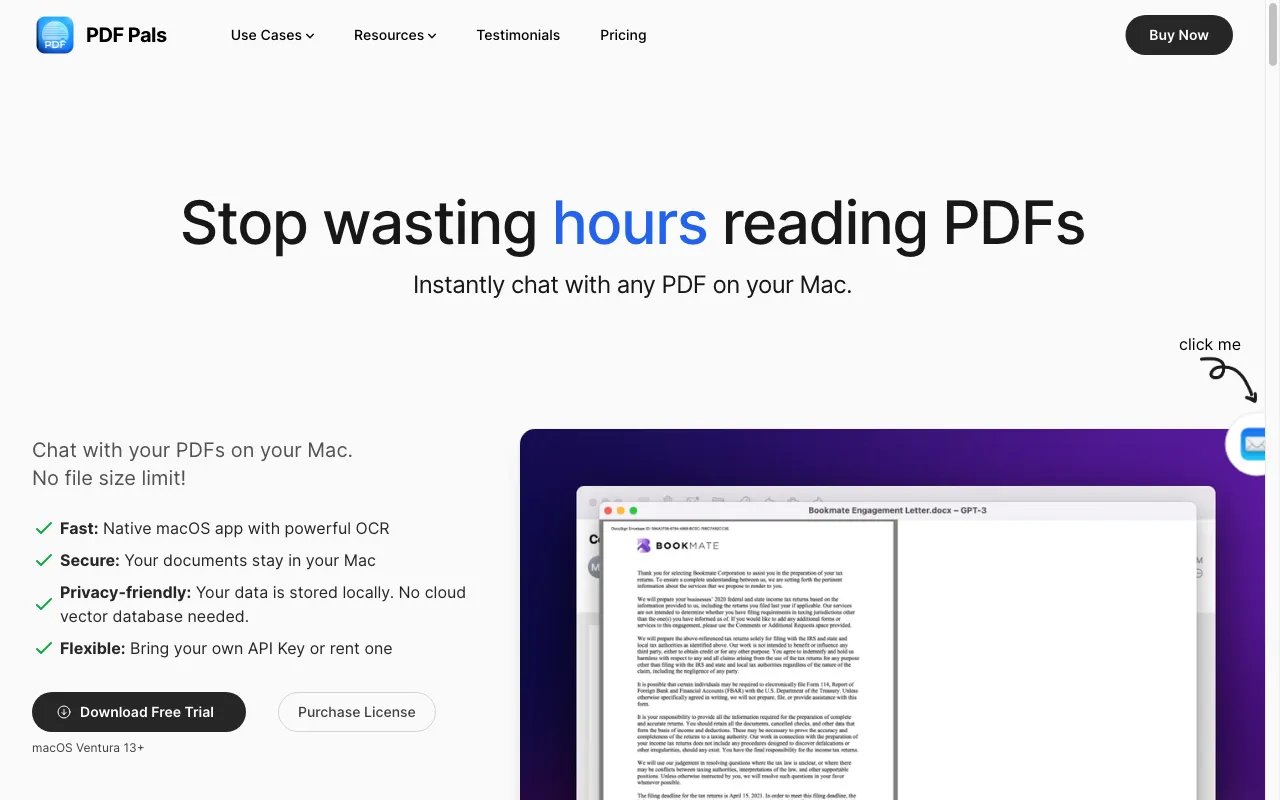This screenshot has height=800, width=1280.
Task: Select the 'Flexible: Bring your own API Key' line
Action: [x=226, y=648]
